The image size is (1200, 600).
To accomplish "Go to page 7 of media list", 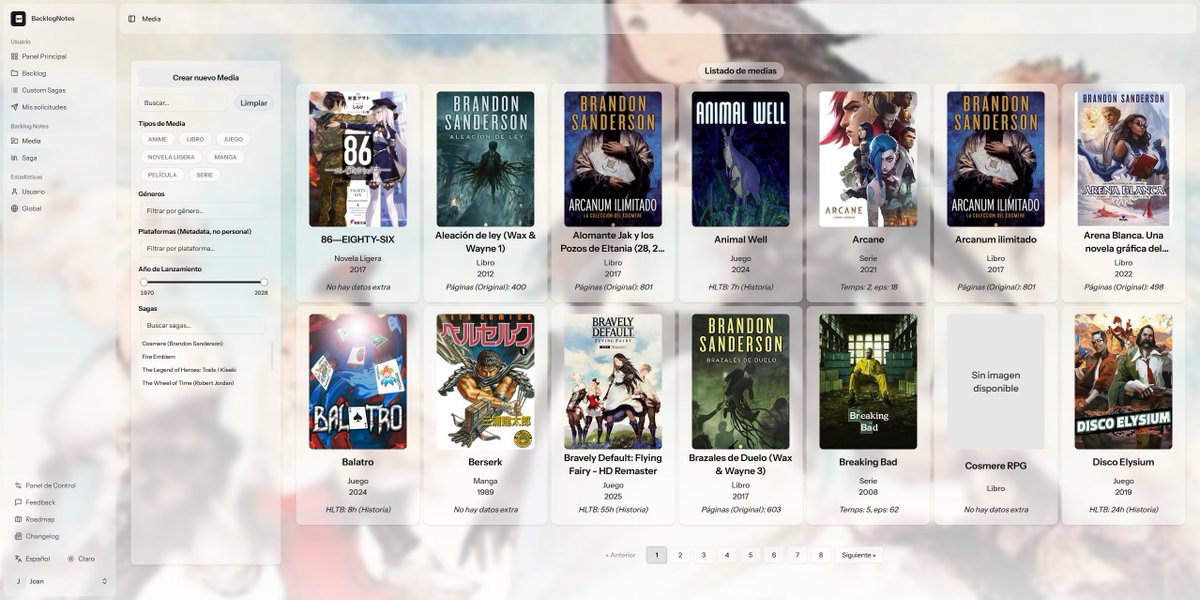I will 797,555.
